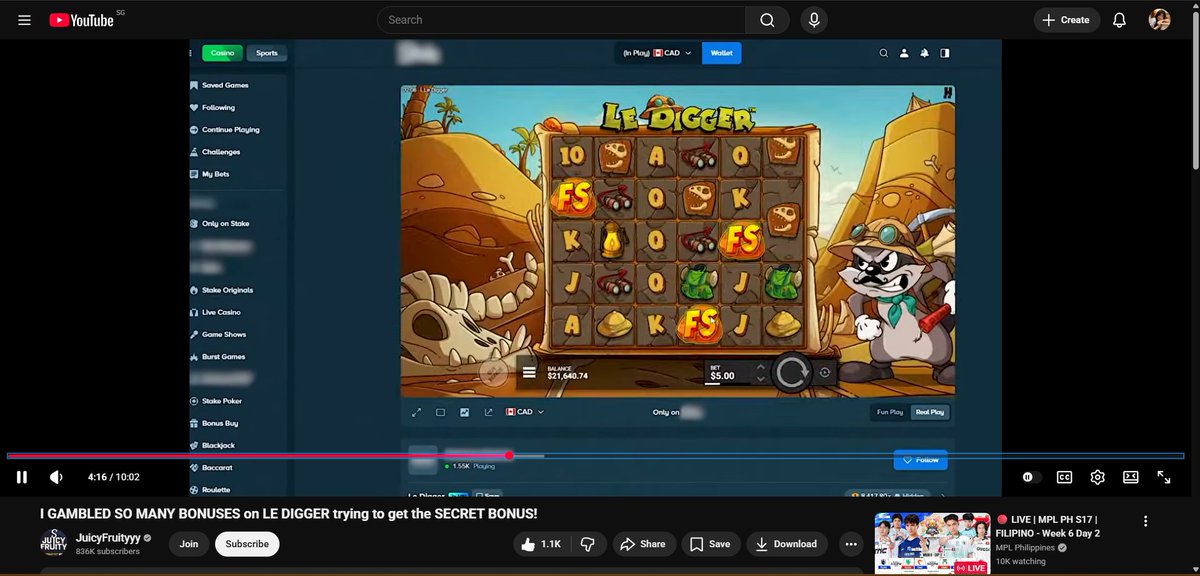This screenshot has width=1200, height=576.
Task: Open Continue Playing in casino sidebar
Action: 225,129
